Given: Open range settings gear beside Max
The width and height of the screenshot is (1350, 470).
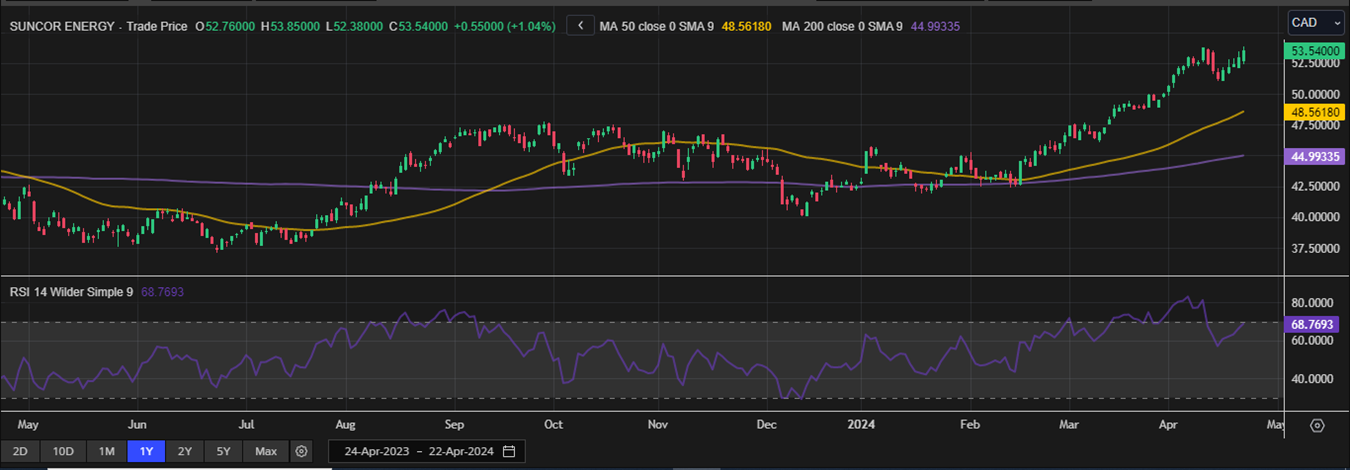Looking at the screenshot, I should [301, 451].
